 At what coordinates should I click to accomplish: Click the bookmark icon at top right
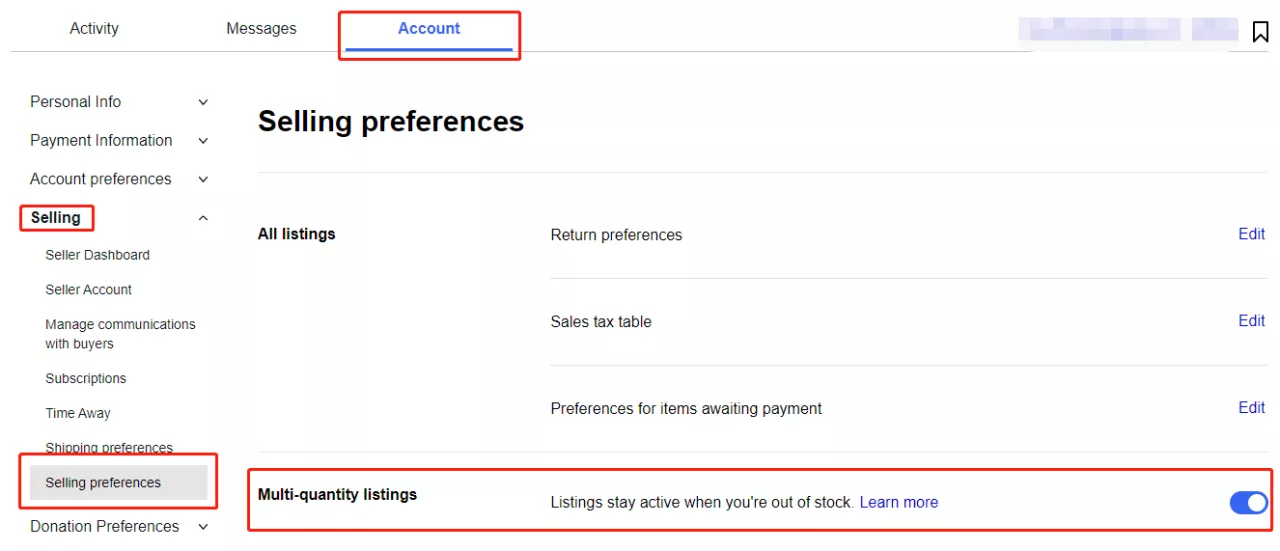click(x=1260, y=32)
